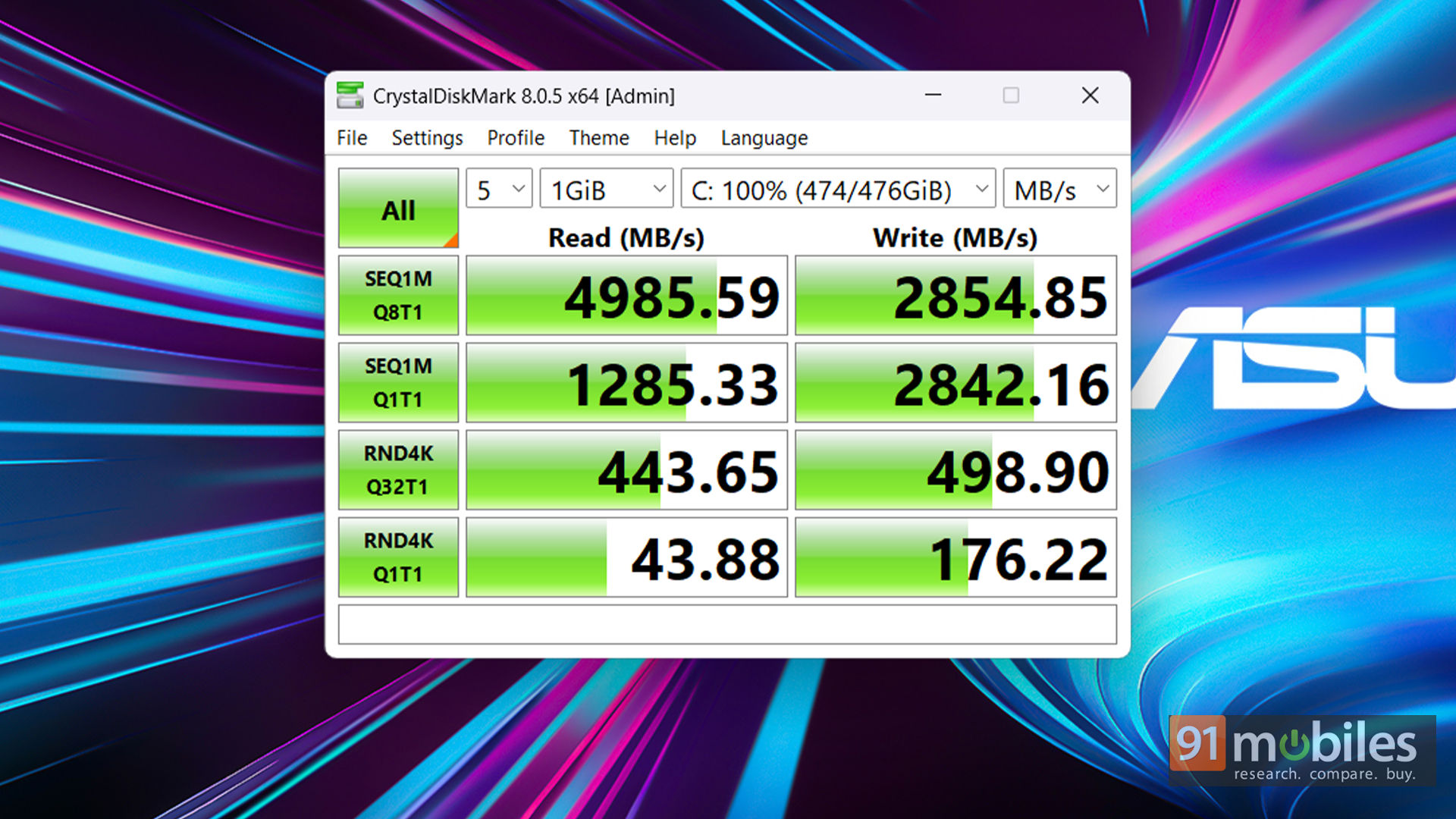This screenshot has height=819, width=1456.
Task: Open the Profile menu
Action: (516, 138)
